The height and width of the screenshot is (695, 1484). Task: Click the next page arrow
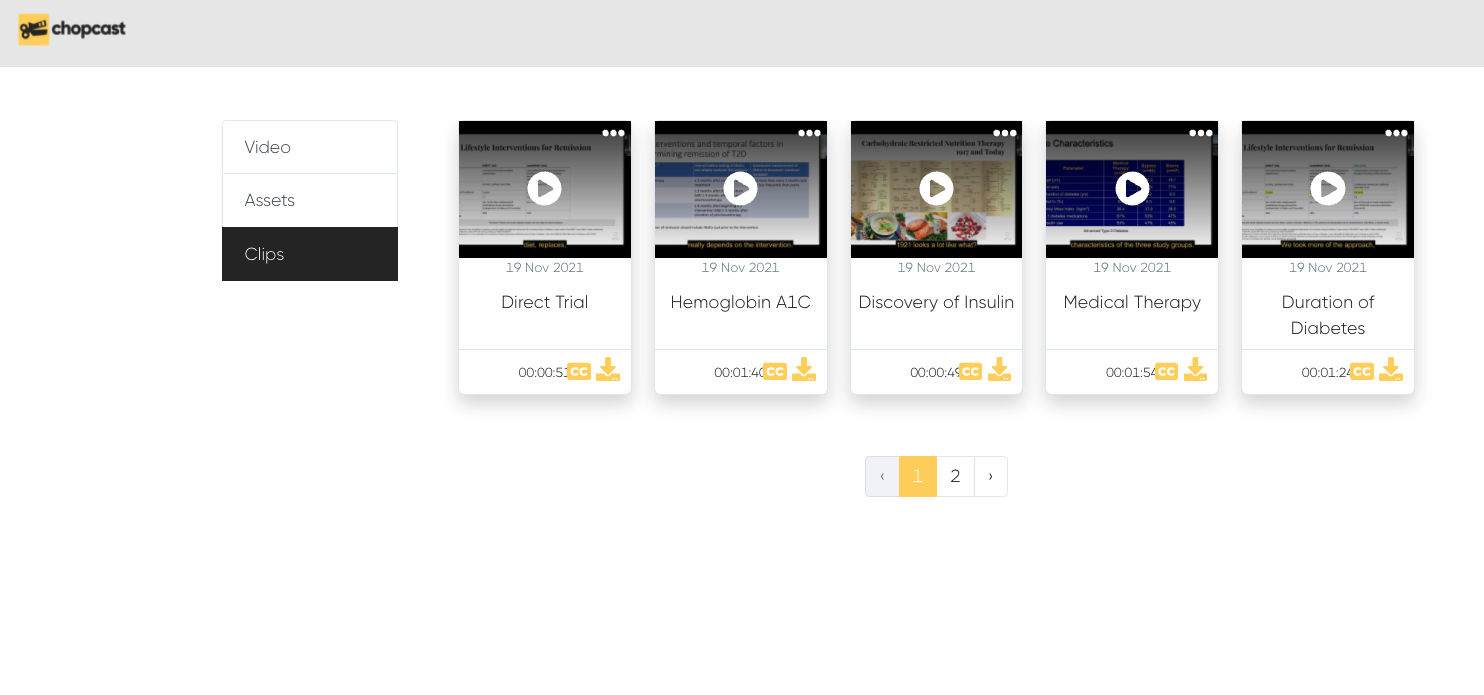pyautogui.click(x=990, y=476)
